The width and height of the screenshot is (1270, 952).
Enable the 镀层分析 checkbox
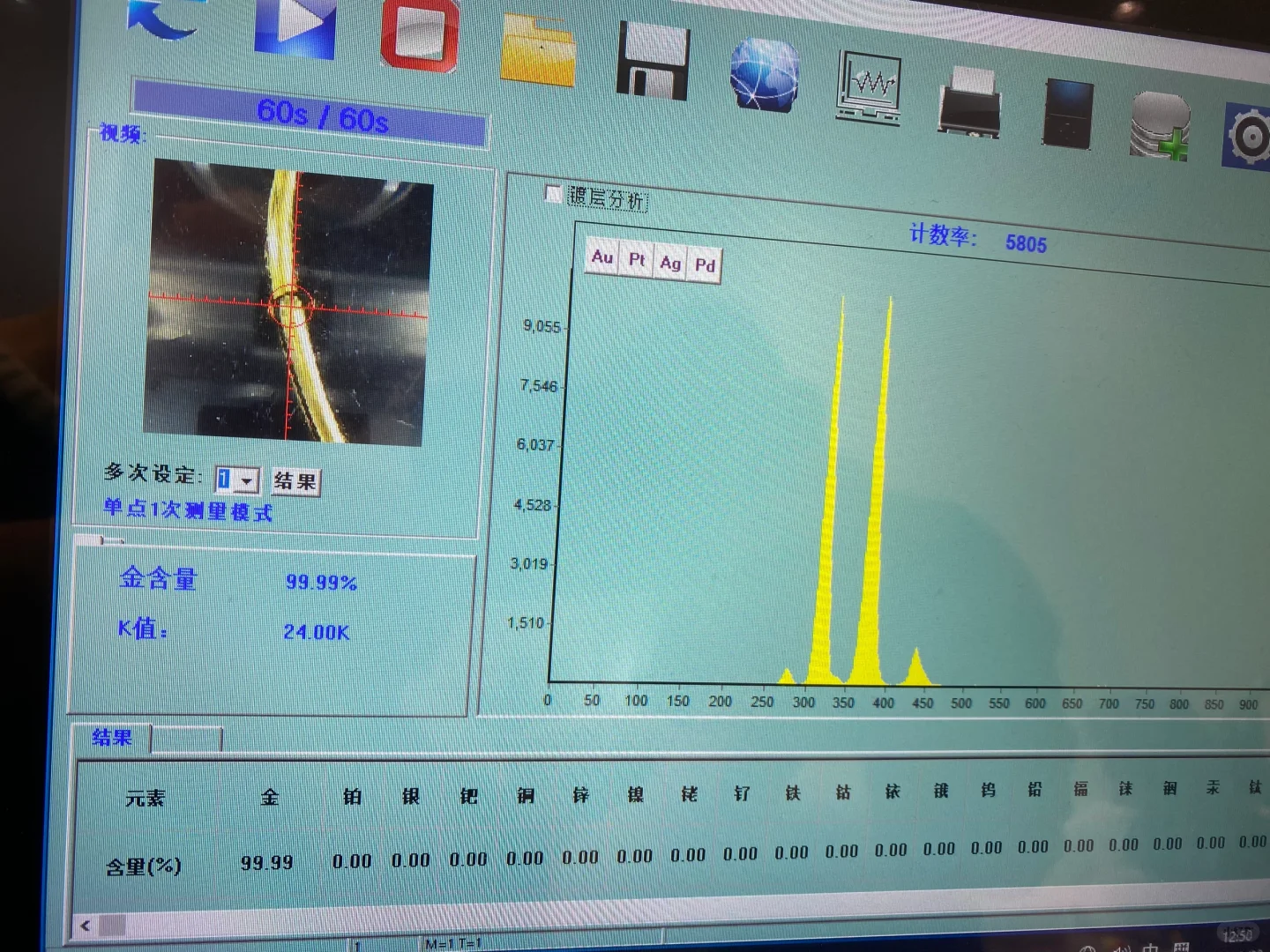click(x=554, y=193)
